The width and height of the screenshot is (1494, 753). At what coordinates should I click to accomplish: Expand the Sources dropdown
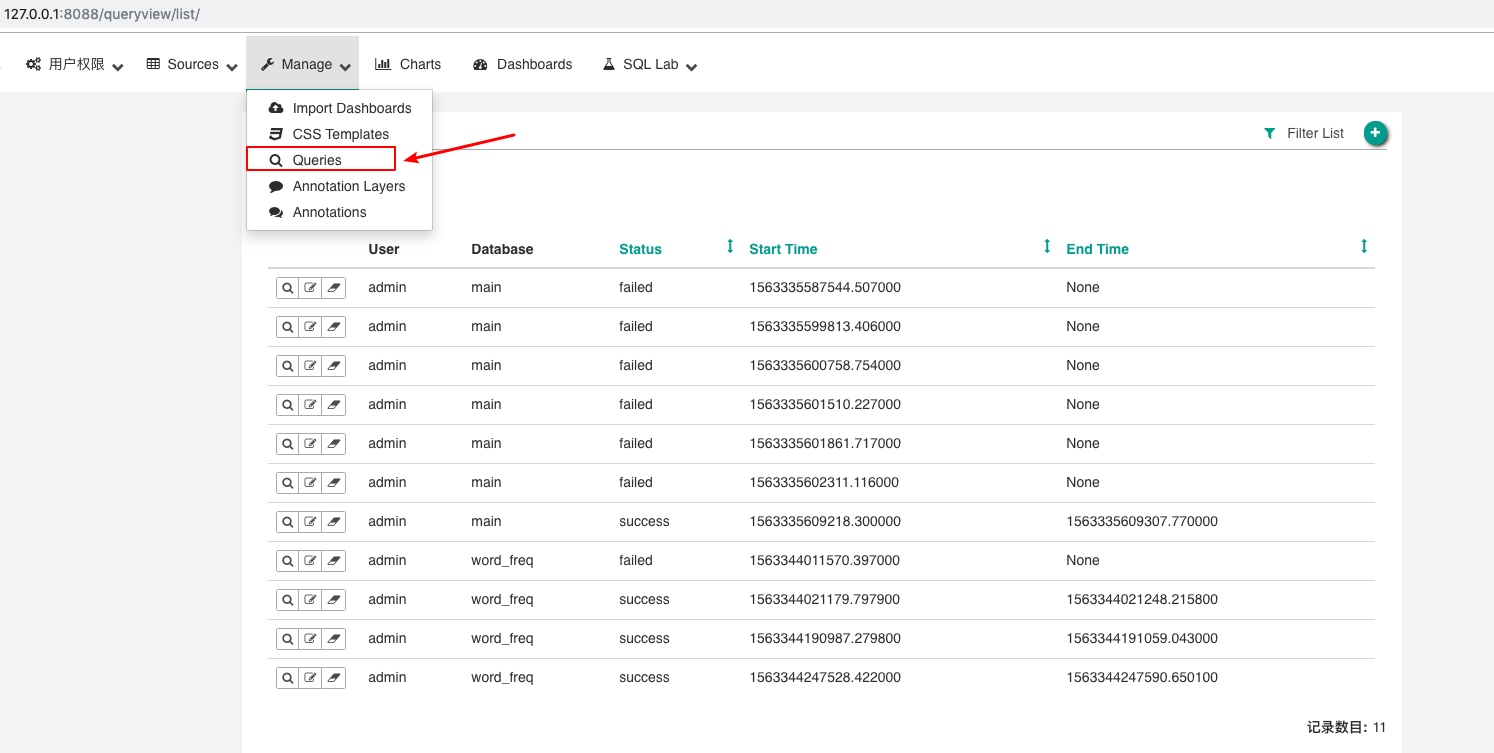pos(191,64)
